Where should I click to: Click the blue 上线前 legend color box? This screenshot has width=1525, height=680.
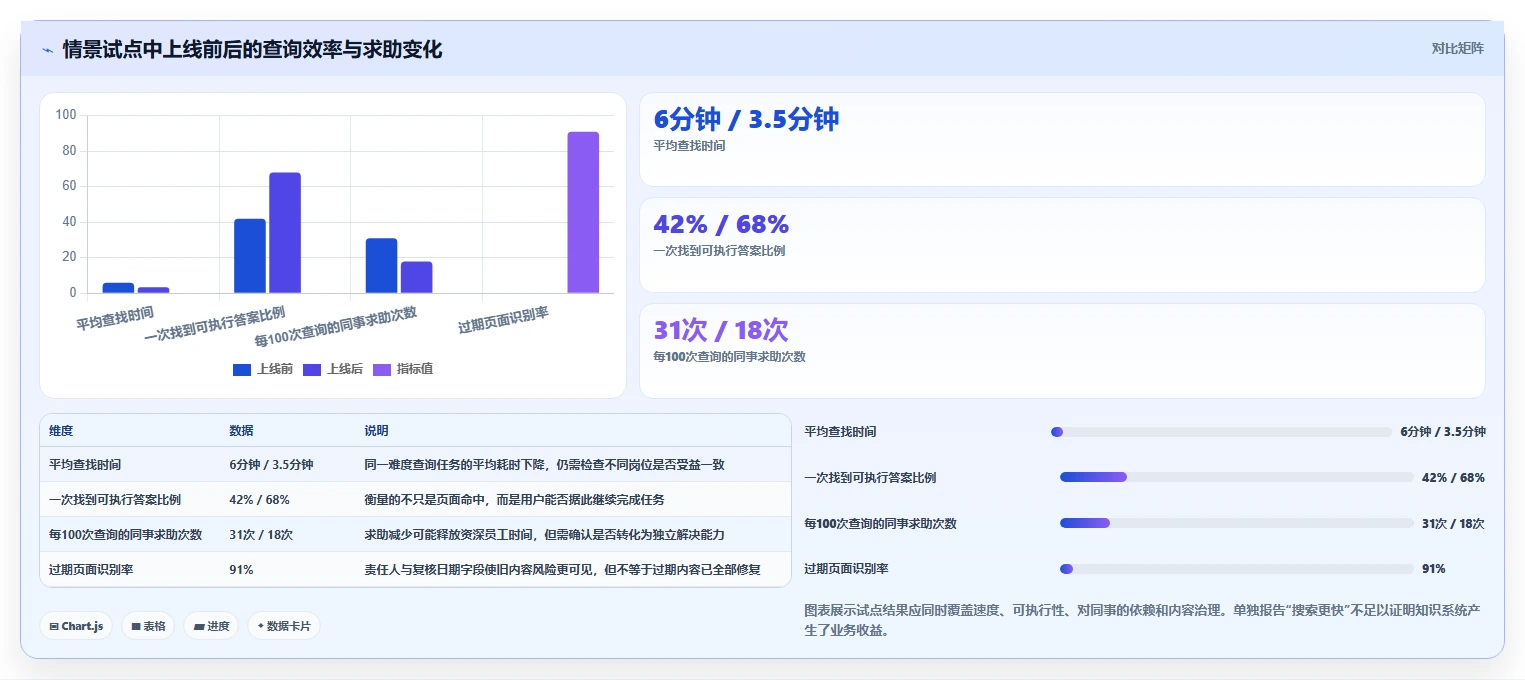pyautogui.click(x=242, y=369)
